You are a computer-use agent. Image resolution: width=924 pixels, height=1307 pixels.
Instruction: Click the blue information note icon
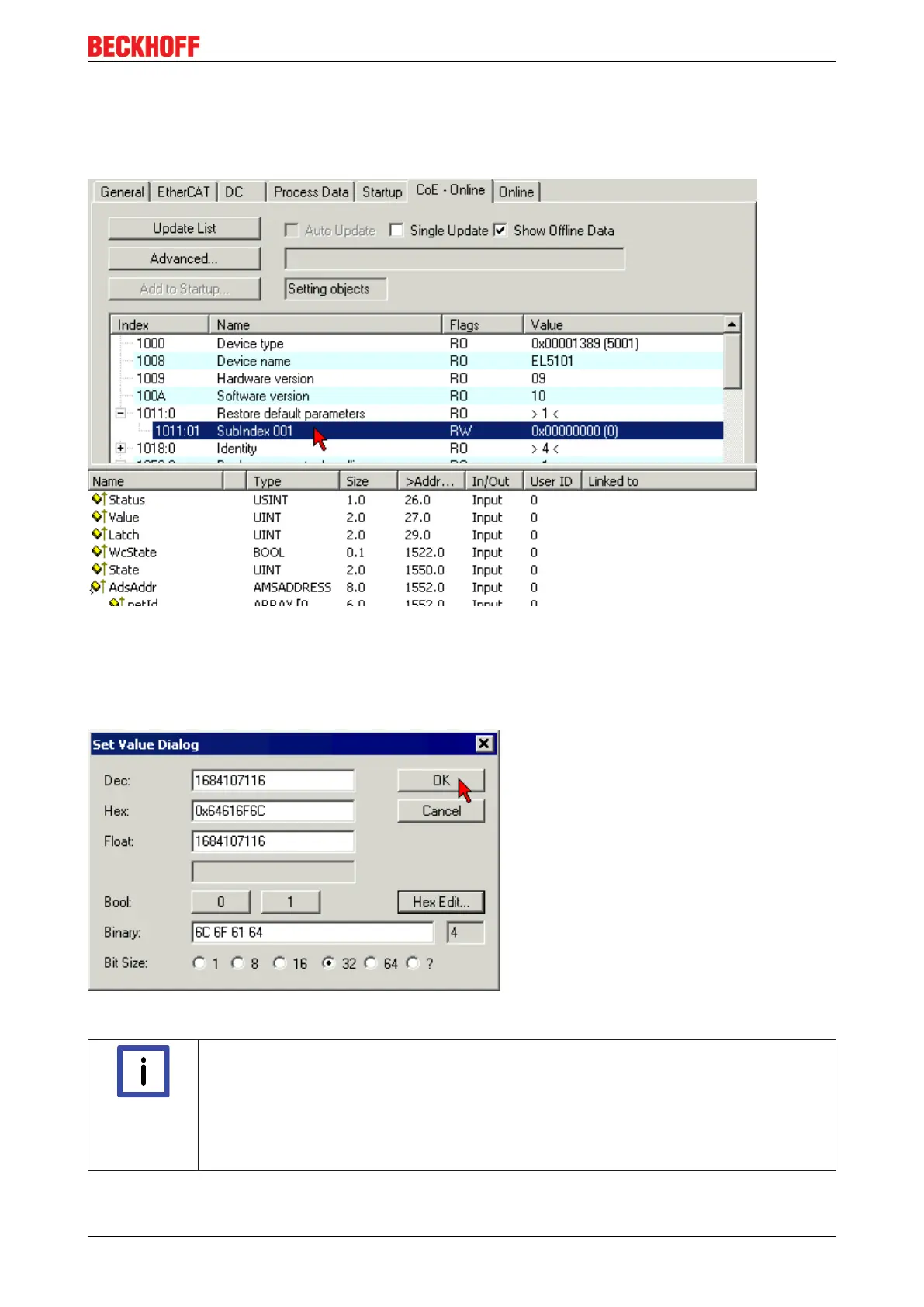(x=143, y=1072)
